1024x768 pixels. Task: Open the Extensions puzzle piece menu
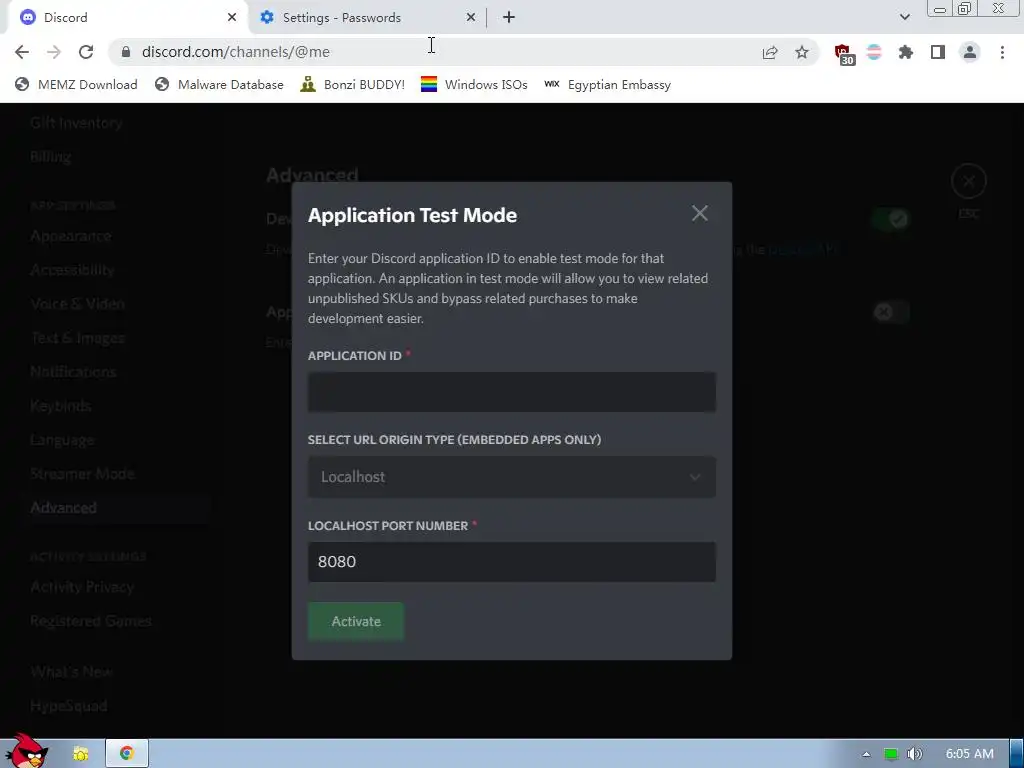tap(906, 52)
